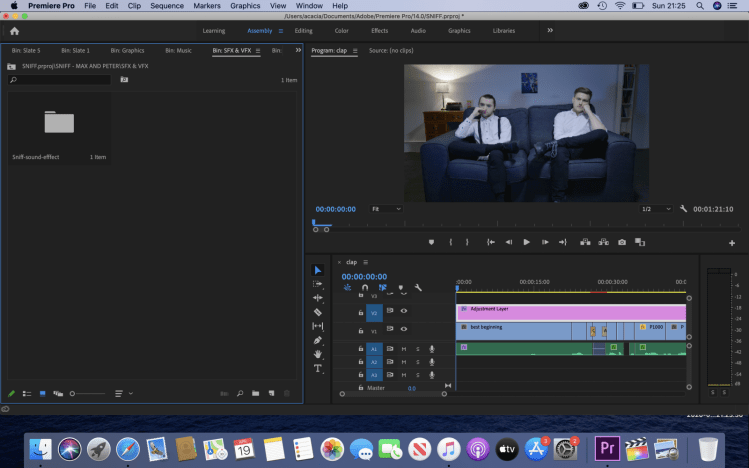Open the Sequence menu

point(167,6)
